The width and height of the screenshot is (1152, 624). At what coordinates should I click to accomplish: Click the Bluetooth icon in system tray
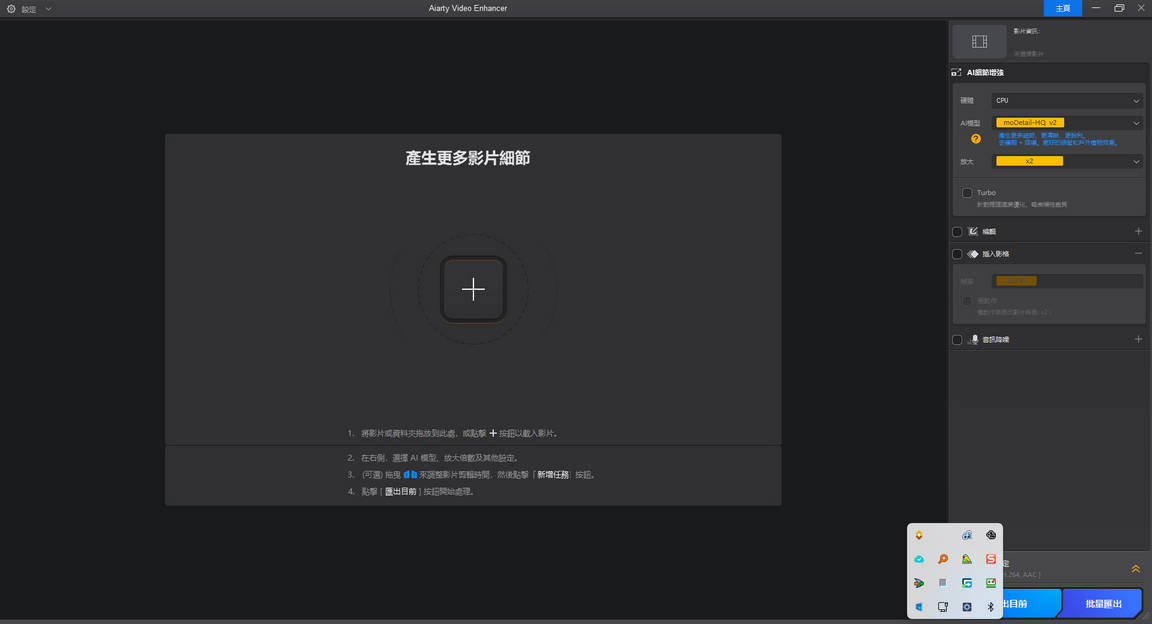(x=990, y=606)
